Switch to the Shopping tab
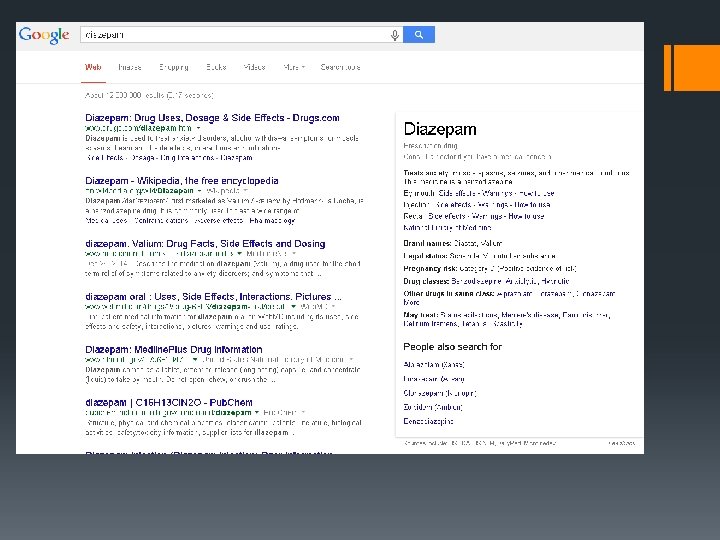 point(174,67)
